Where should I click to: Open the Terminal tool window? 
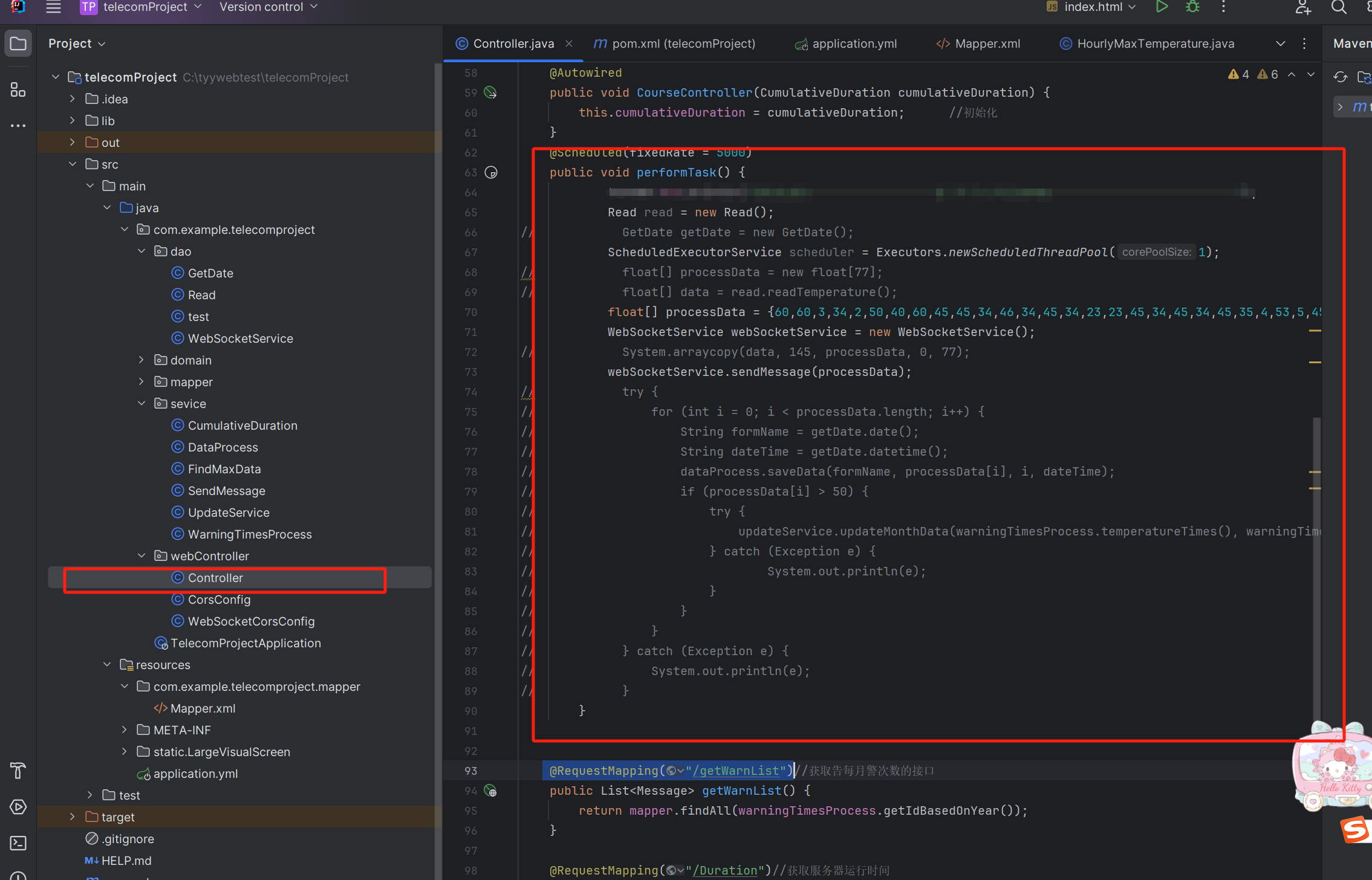tap(18, 843)
